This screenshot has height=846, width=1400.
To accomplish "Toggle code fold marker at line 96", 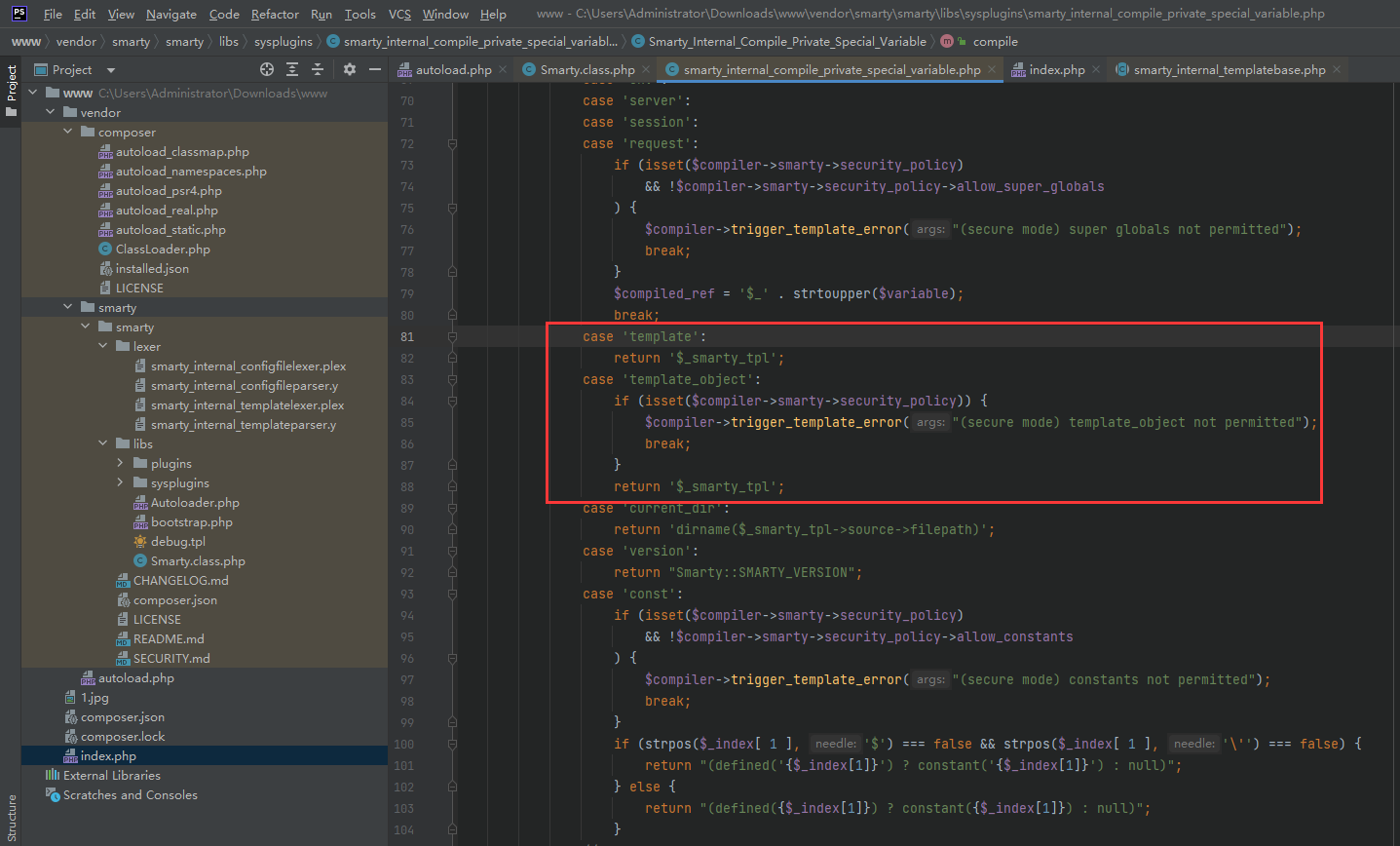I will (x=452, y=658).
